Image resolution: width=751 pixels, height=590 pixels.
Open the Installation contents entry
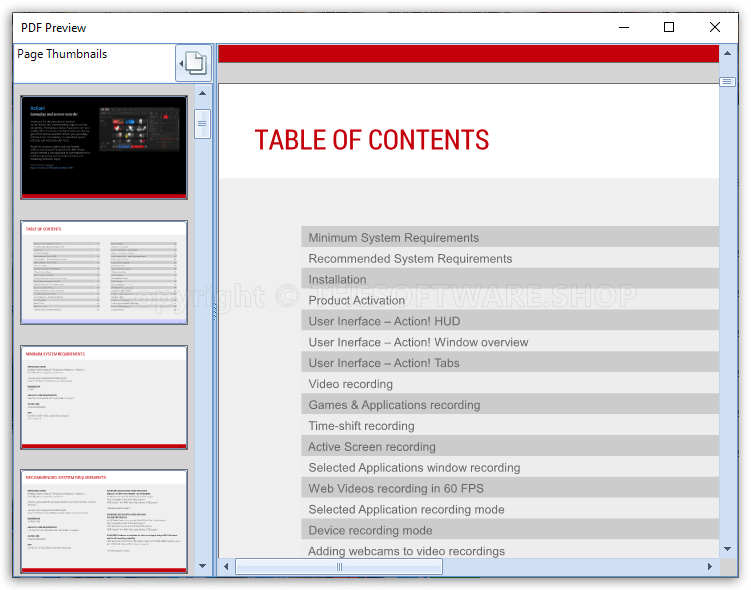510,279
